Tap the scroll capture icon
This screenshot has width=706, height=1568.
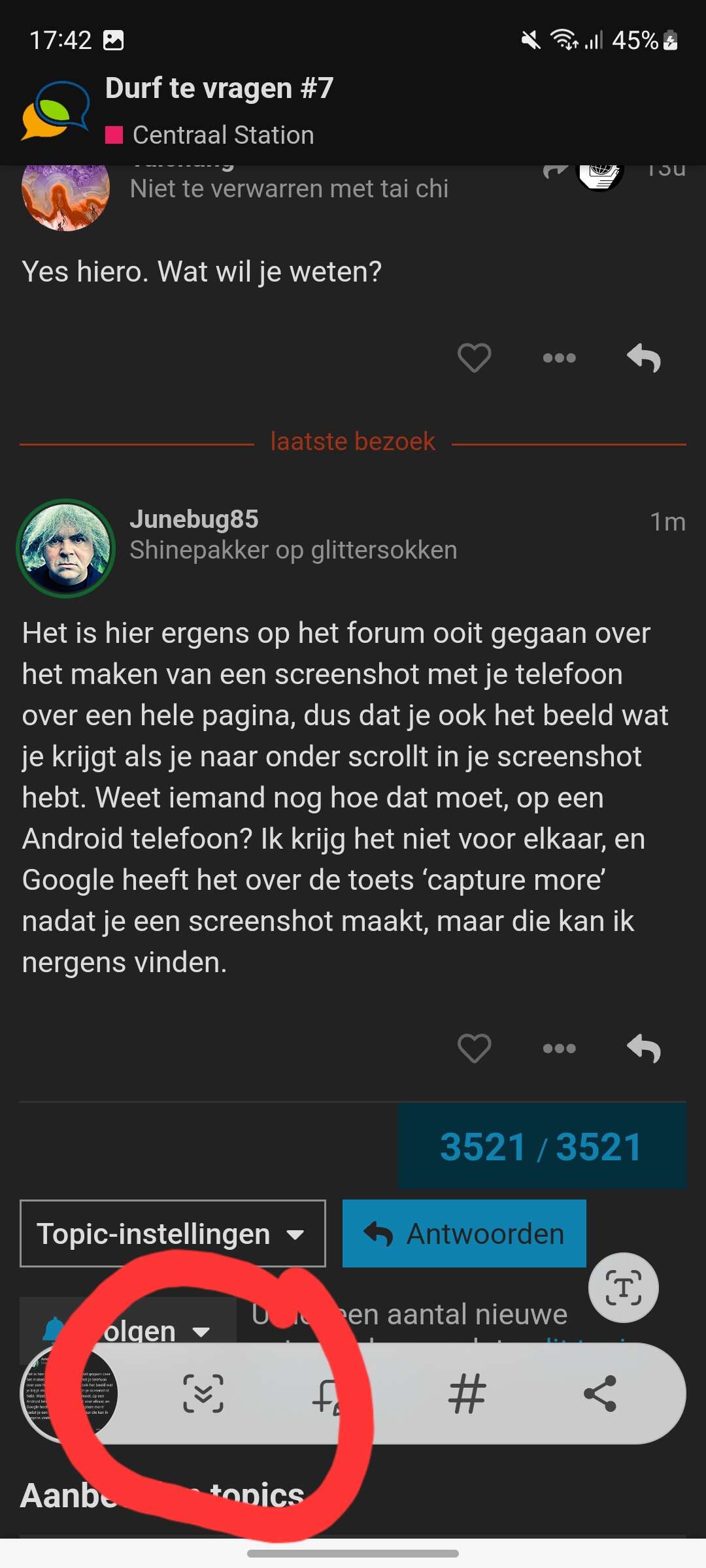point(203,1394)
